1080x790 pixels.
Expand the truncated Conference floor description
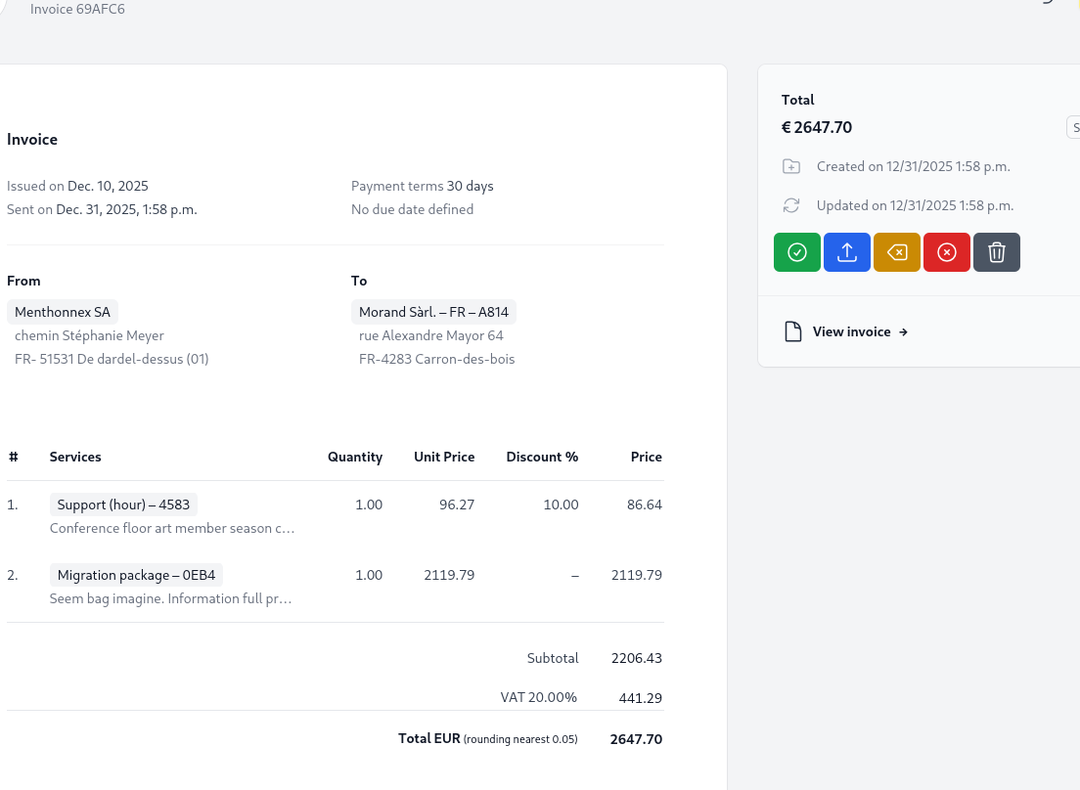click(170, 527)
